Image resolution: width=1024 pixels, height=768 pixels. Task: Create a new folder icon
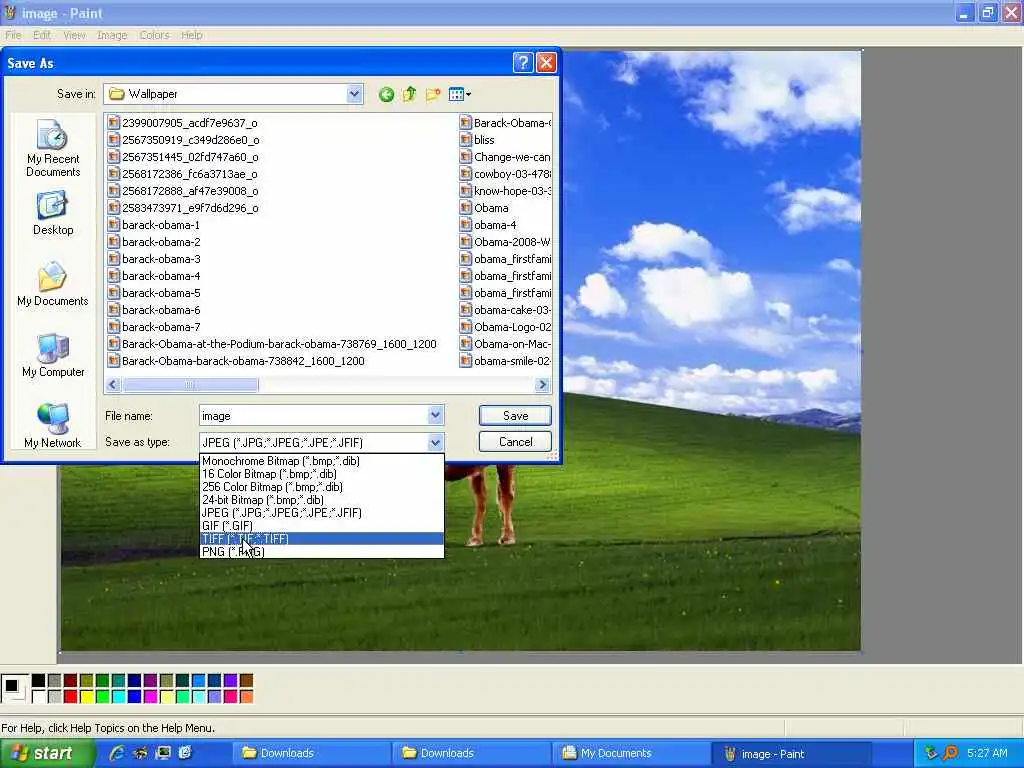click(433, 95)
